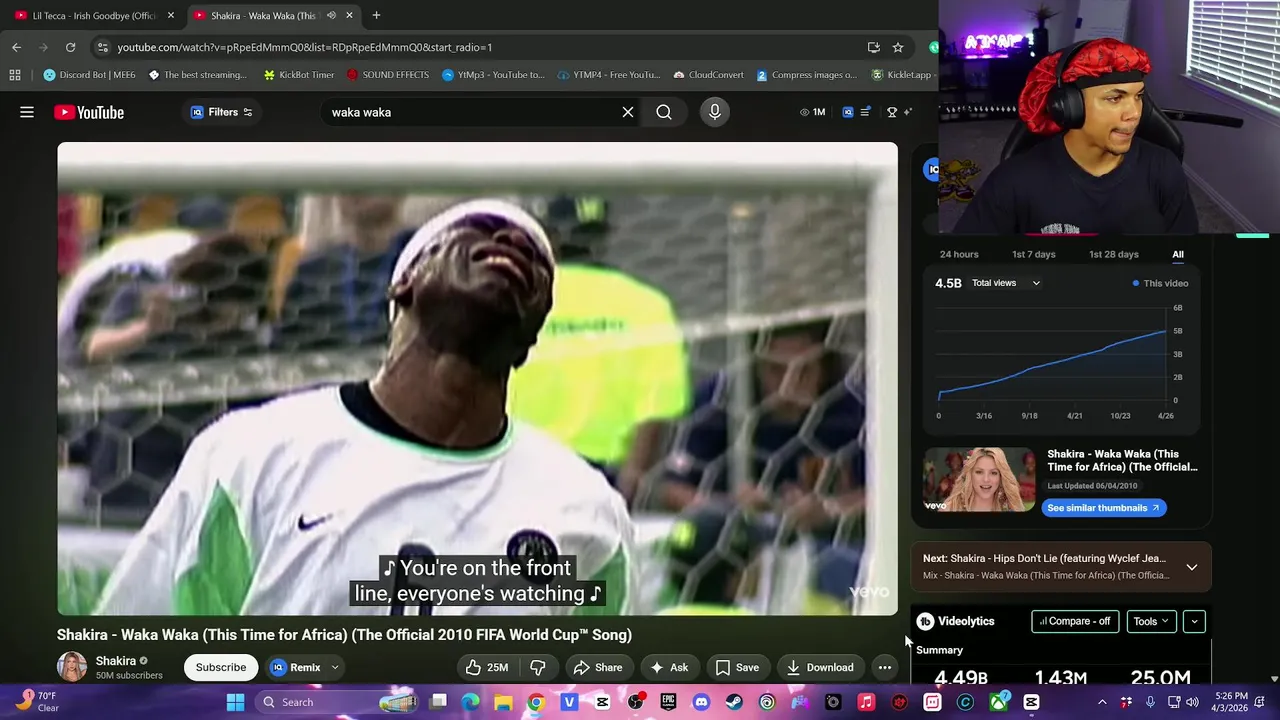Open more actions three-dot menu
Viewport: 1280px width, 720px height.
click(x=885, y=667)
